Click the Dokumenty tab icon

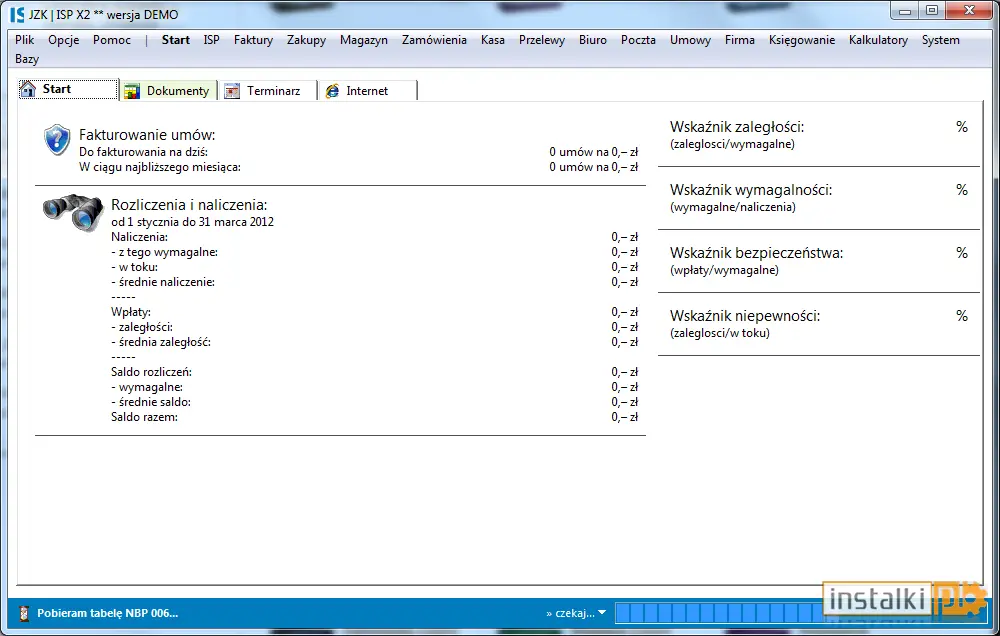(132, 91)
